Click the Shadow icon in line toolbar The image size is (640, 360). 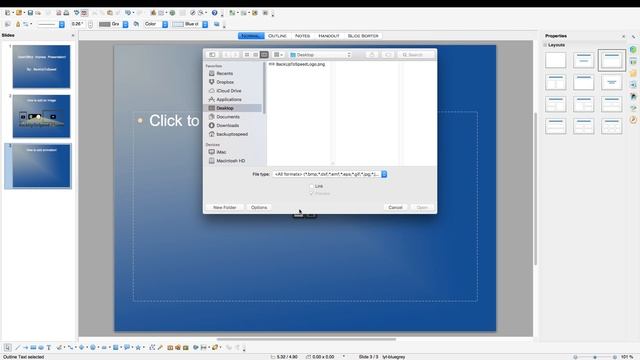[217, 24]
